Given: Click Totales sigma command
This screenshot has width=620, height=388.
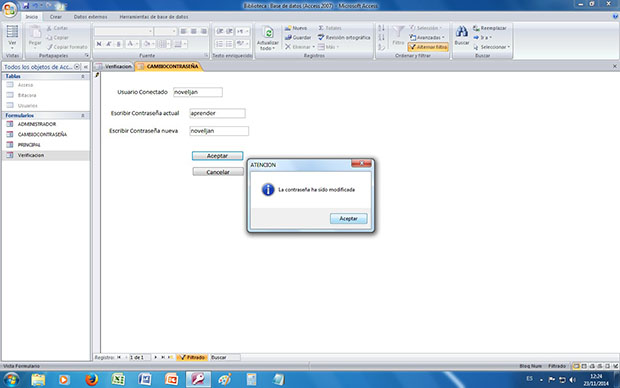Looking at the screenshot, I should coord(330,28).
